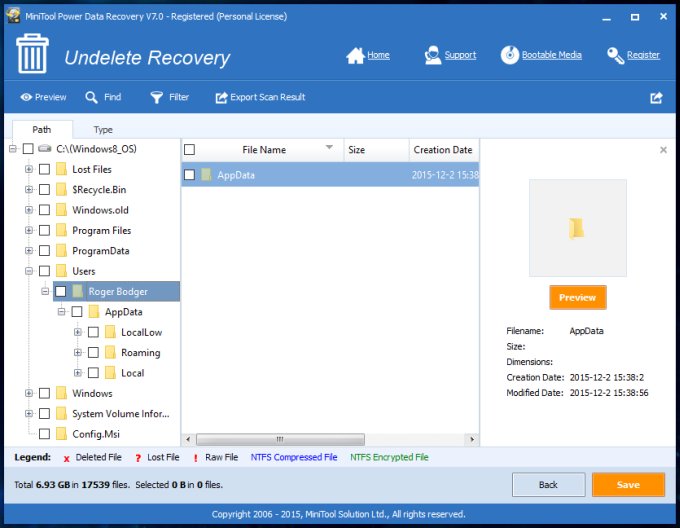Click the Roger Bodger folder icon
This screenshot has width=680, height=528.
point(78,291)
